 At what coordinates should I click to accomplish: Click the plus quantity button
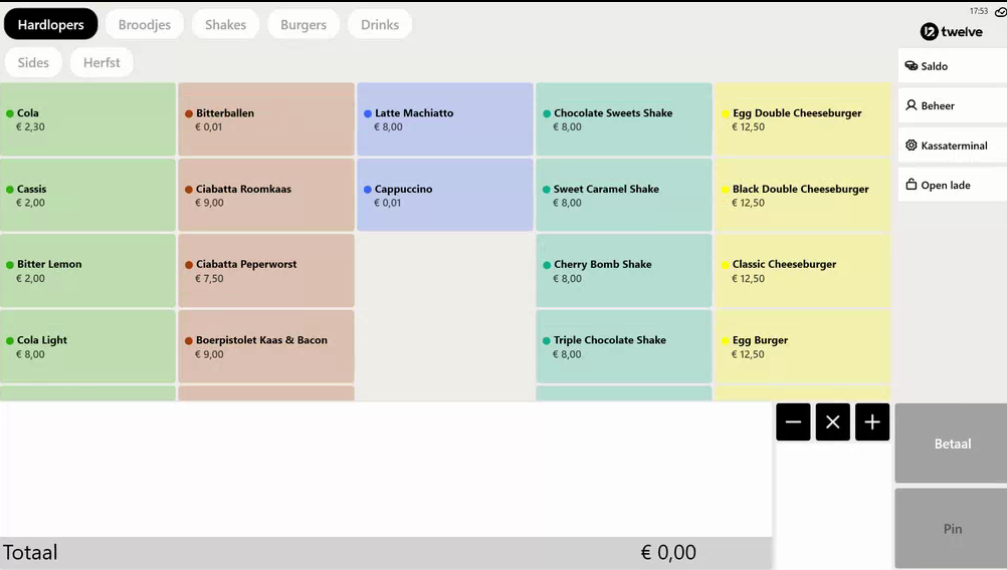[x=872, y=422]
